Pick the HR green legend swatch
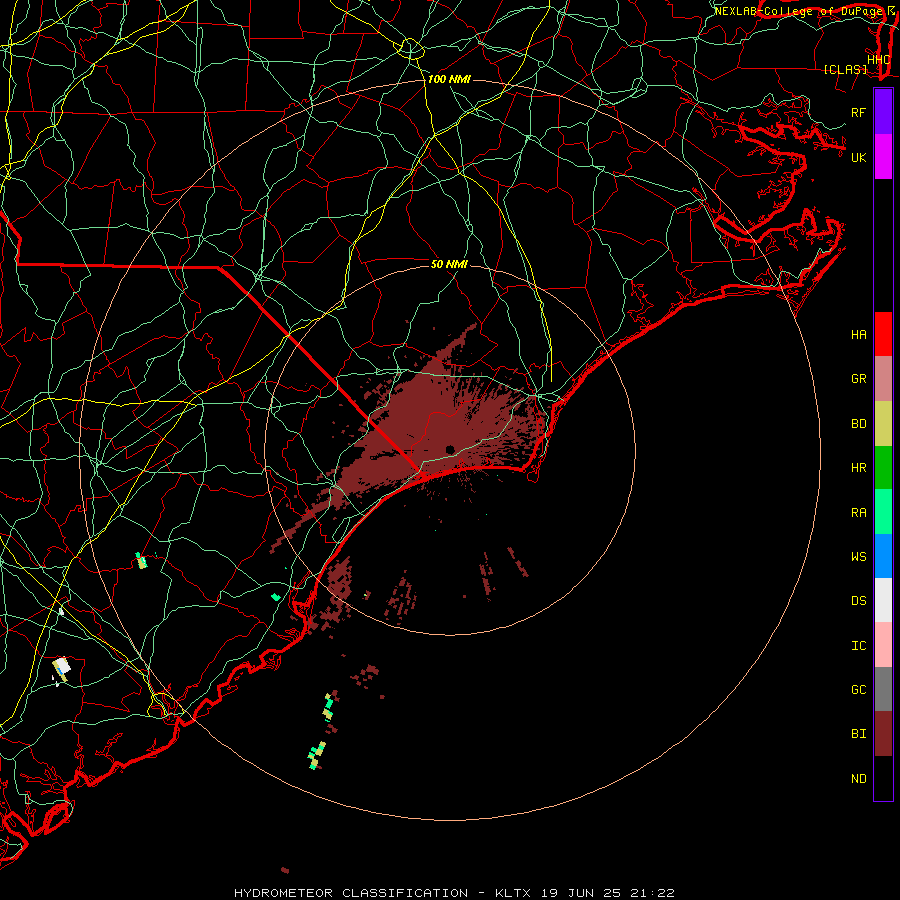900x900 pixels. (883, 468)
